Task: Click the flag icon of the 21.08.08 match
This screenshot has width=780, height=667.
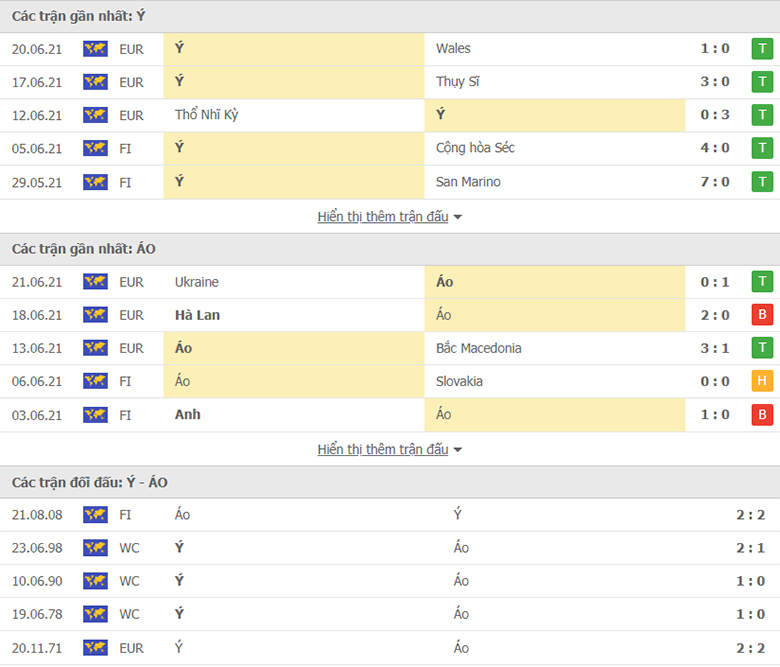Action: tap(95, 515)
